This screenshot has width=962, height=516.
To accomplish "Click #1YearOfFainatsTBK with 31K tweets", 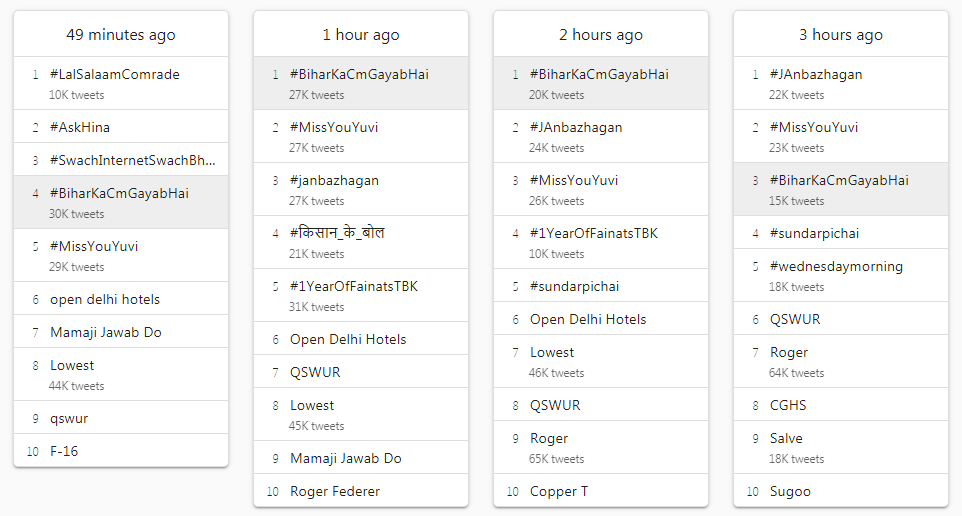I will [x=361, y=295].
